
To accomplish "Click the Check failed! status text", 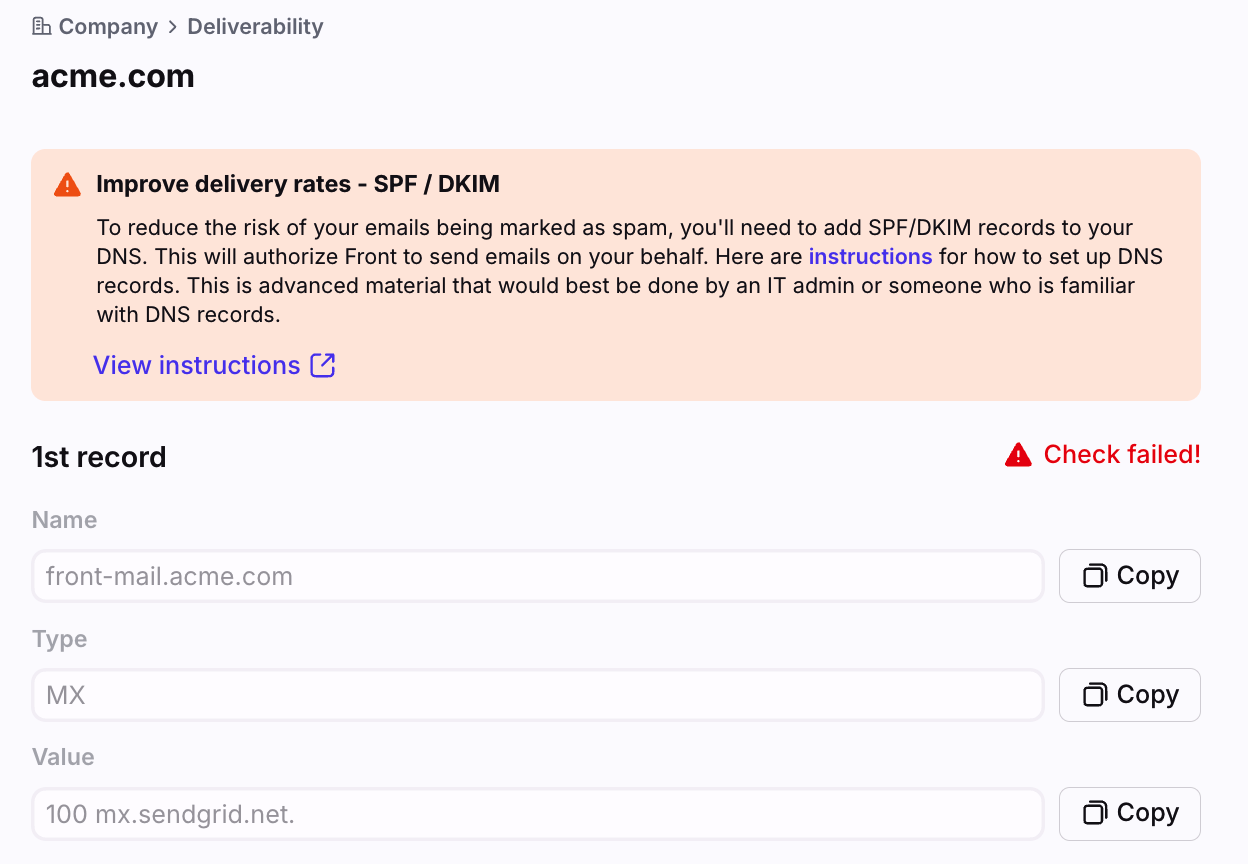I will tap(1122, 454).
